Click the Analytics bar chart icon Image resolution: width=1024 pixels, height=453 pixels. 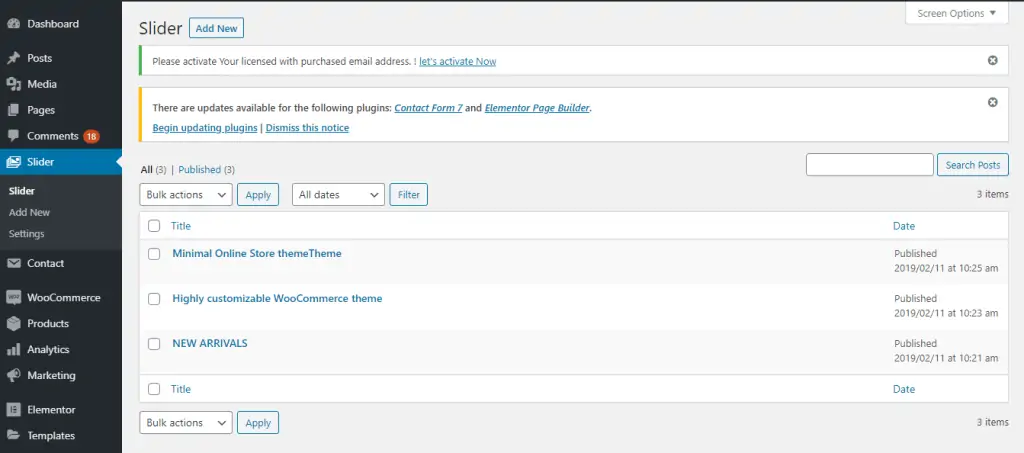(13, 350)
